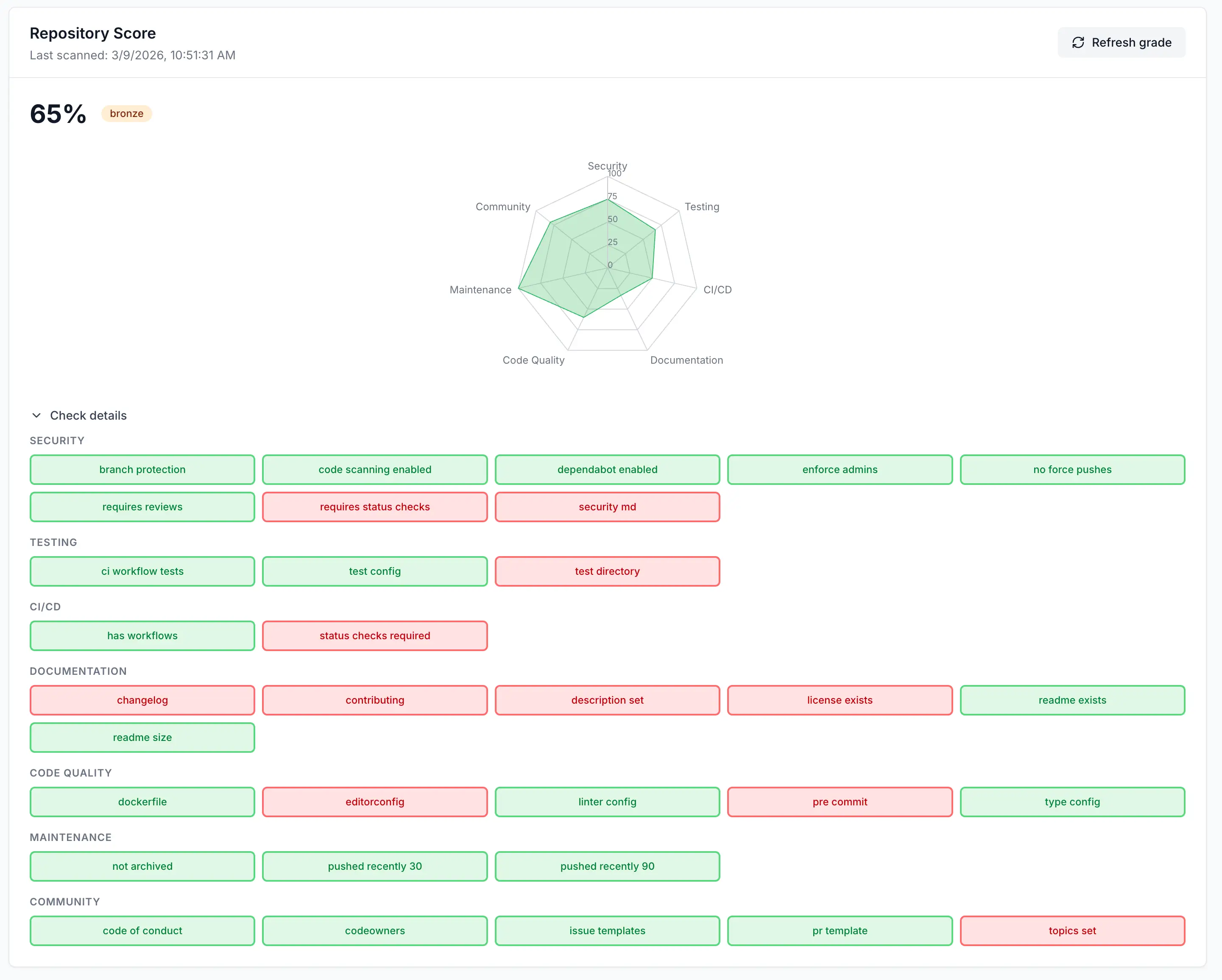Select the requires reviews check

coord(142,507)
